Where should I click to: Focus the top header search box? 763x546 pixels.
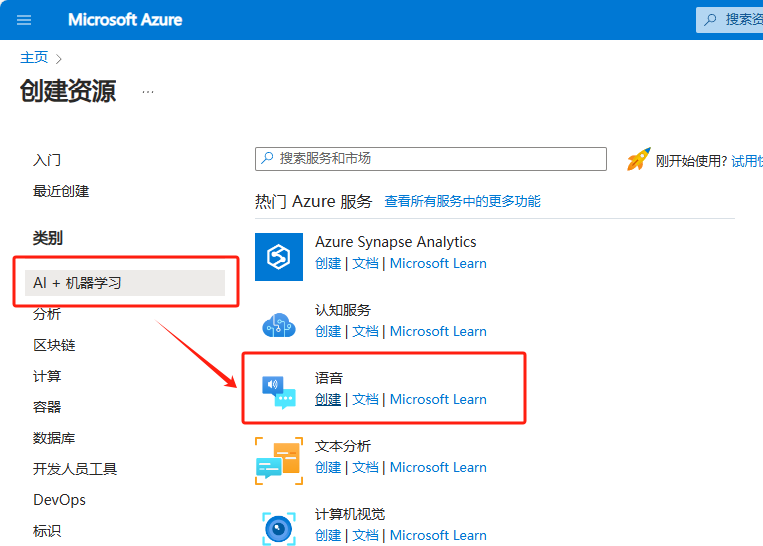(729, 20)
